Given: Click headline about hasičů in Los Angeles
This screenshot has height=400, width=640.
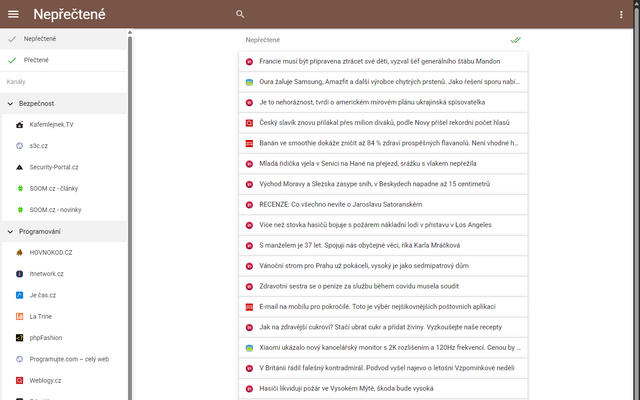Looking at the screenshot, I should [x=375, y=225].
